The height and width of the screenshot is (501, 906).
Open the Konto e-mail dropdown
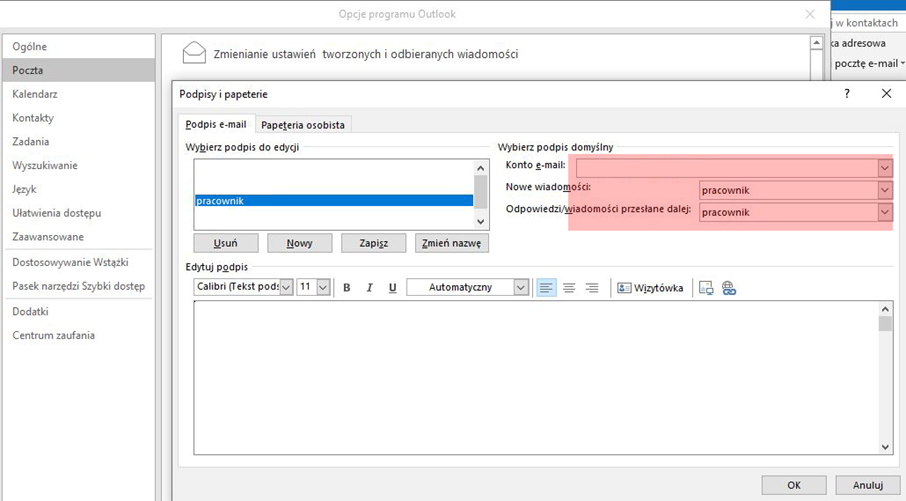click(884, 169)
